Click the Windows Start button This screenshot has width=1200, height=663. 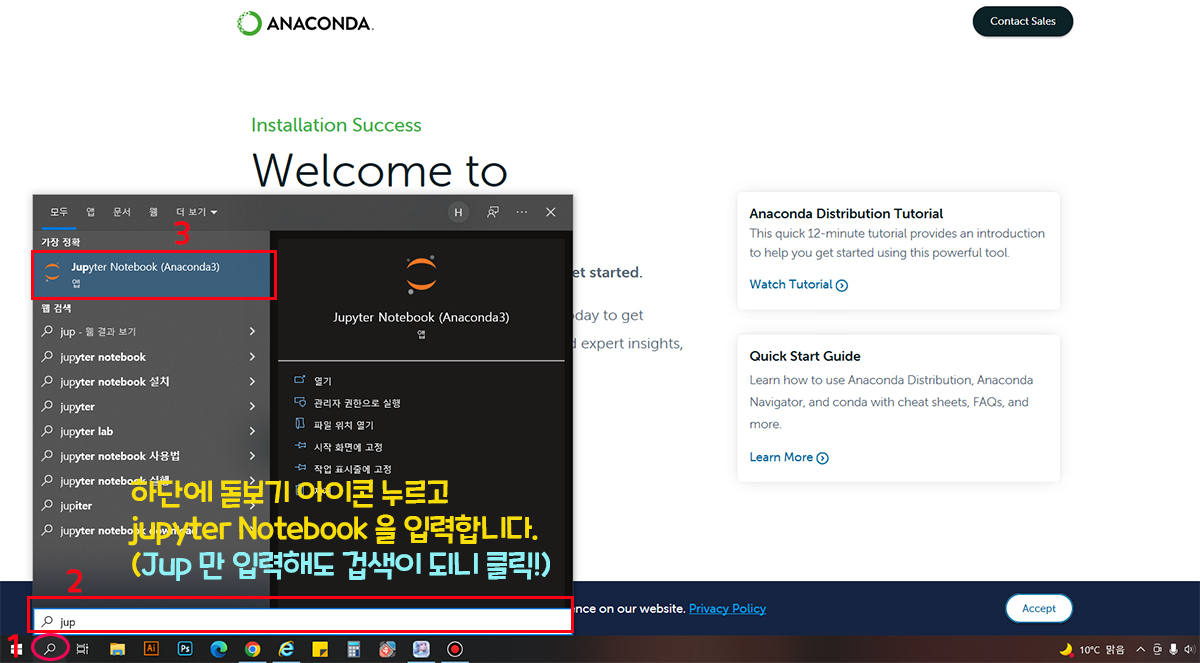coord(14,649)
